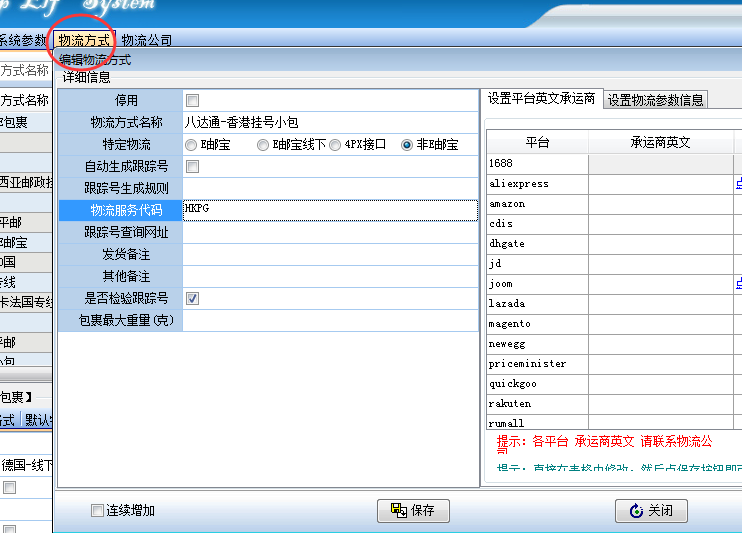
Task: Click the refresh icon on 关闭 button
Action: point(636,510)
